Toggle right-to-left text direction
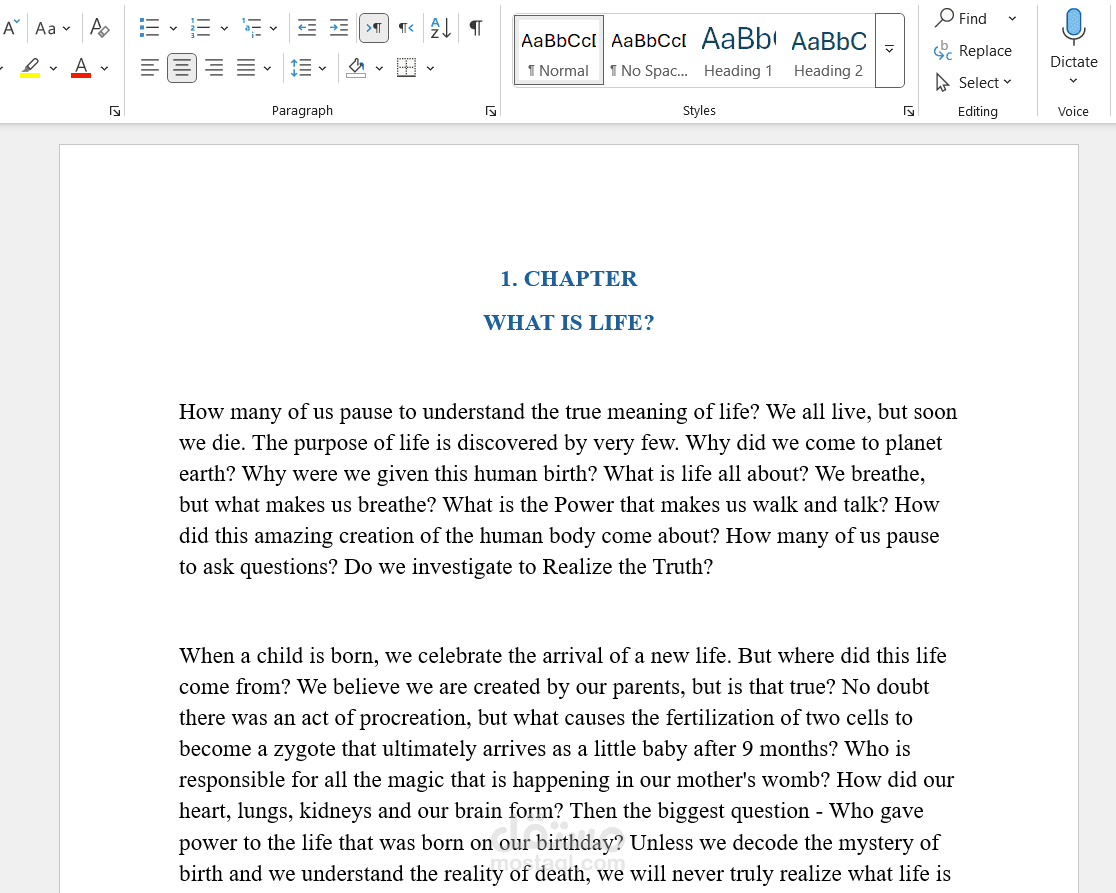The width and height of the screenshot is (1116, 893). coord(406,28)
